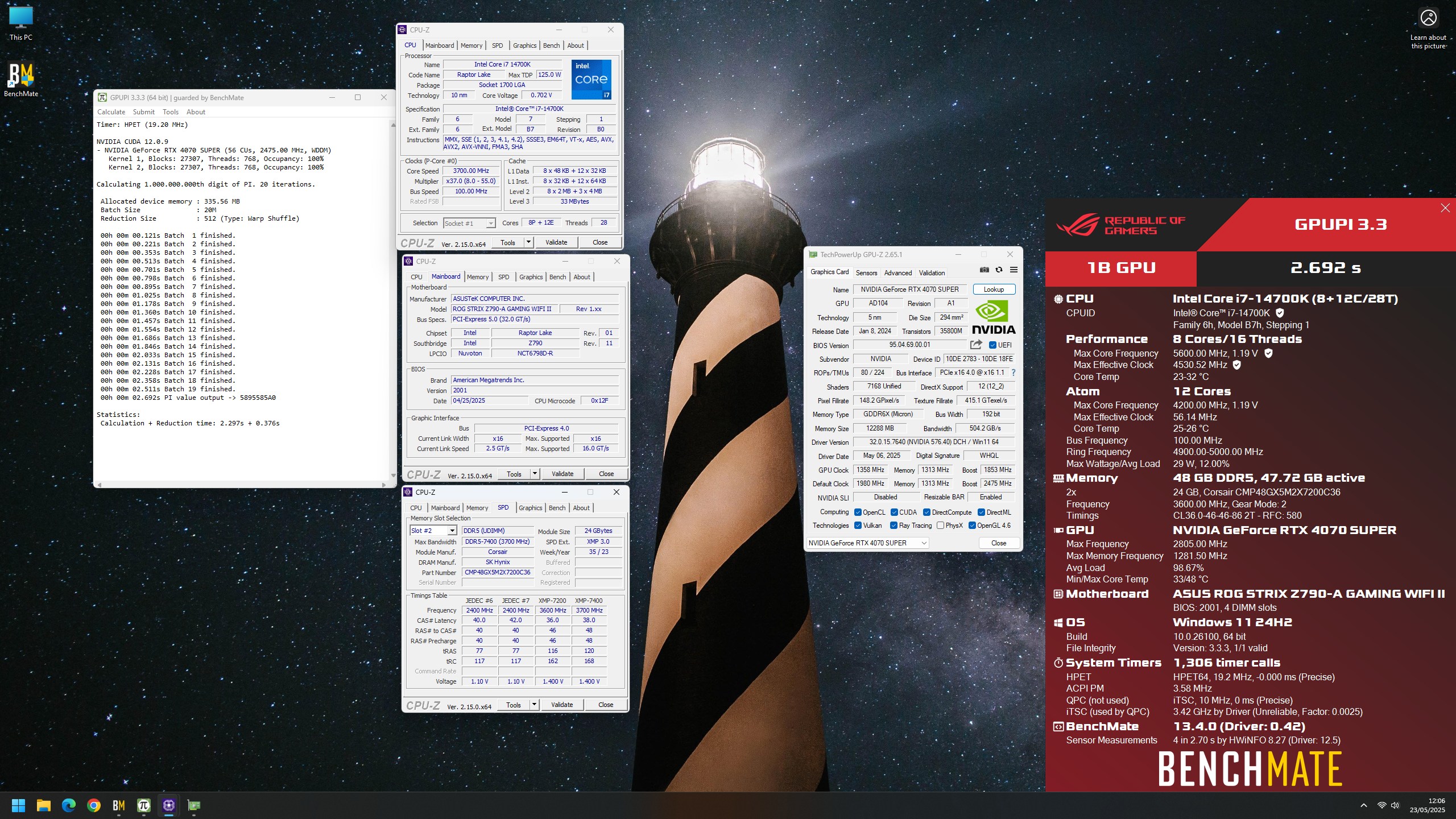Switch to BenchMate in the taskbar
This screenshot has width=1456, height=819.
point(119,805)
